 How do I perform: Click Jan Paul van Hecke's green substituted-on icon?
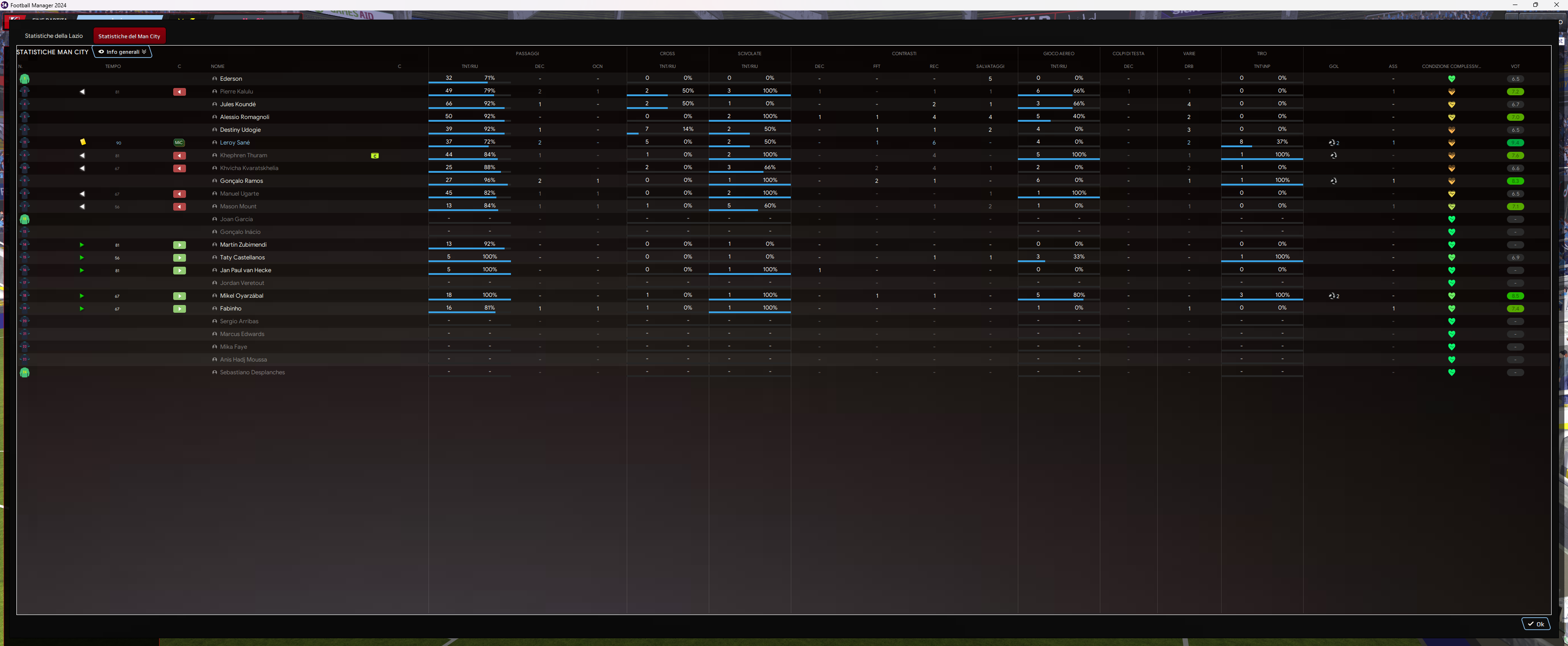(x=179, y=271)
